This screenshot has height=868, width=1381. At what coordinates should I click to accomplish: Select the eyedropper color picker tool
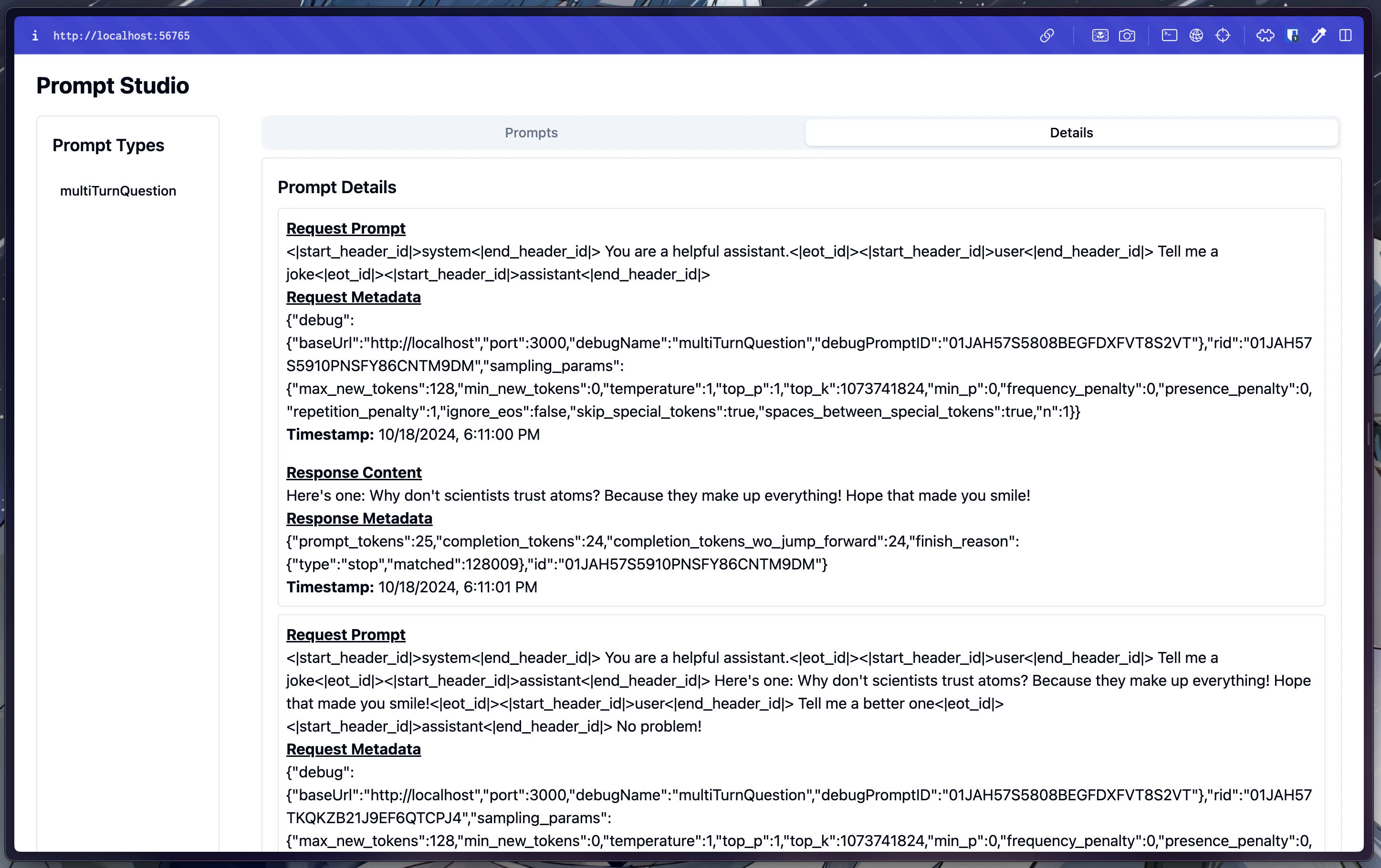[x=1318, y=36]
